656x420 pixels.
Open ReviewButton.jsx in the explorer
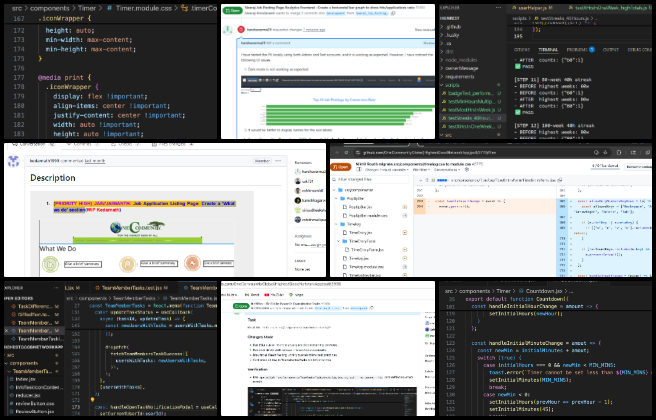pyautogui.click(x=33, y=412)
